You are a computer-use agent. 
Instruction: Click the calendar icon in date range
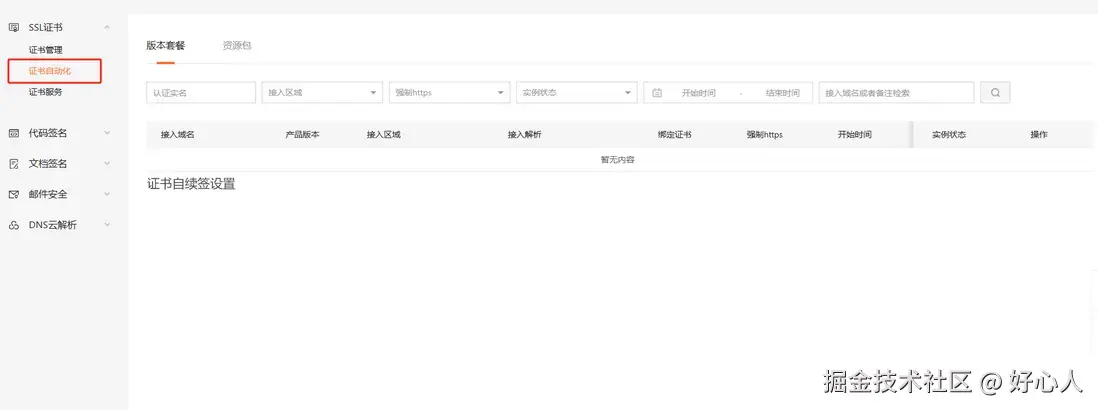pos(657,92)
